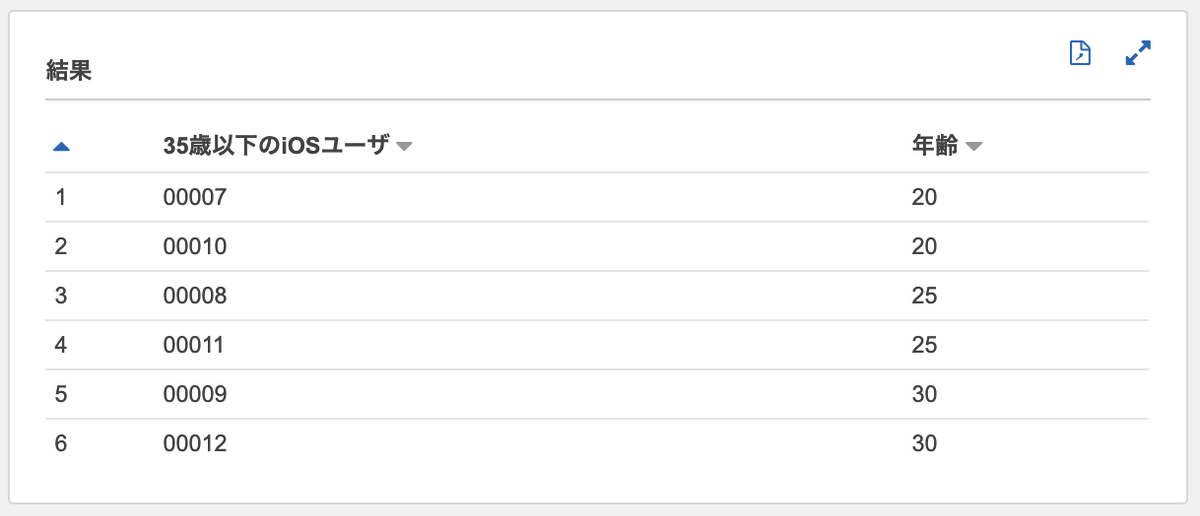The width and height of the screenshot is (1200, 516).
Task: Select user ID 00007 cell
Action: tap(195, 198)
